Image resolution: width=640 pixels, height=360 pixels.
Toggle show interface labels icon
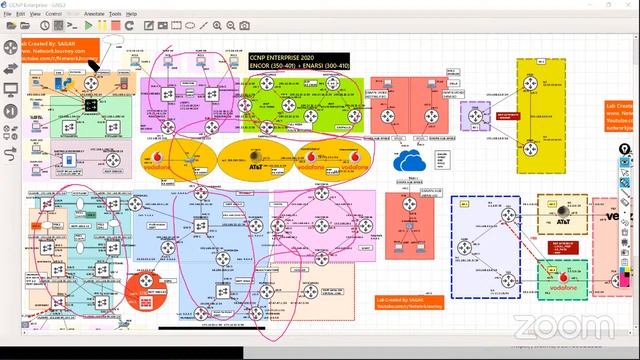pyautogui.click(x=58, y=26)
